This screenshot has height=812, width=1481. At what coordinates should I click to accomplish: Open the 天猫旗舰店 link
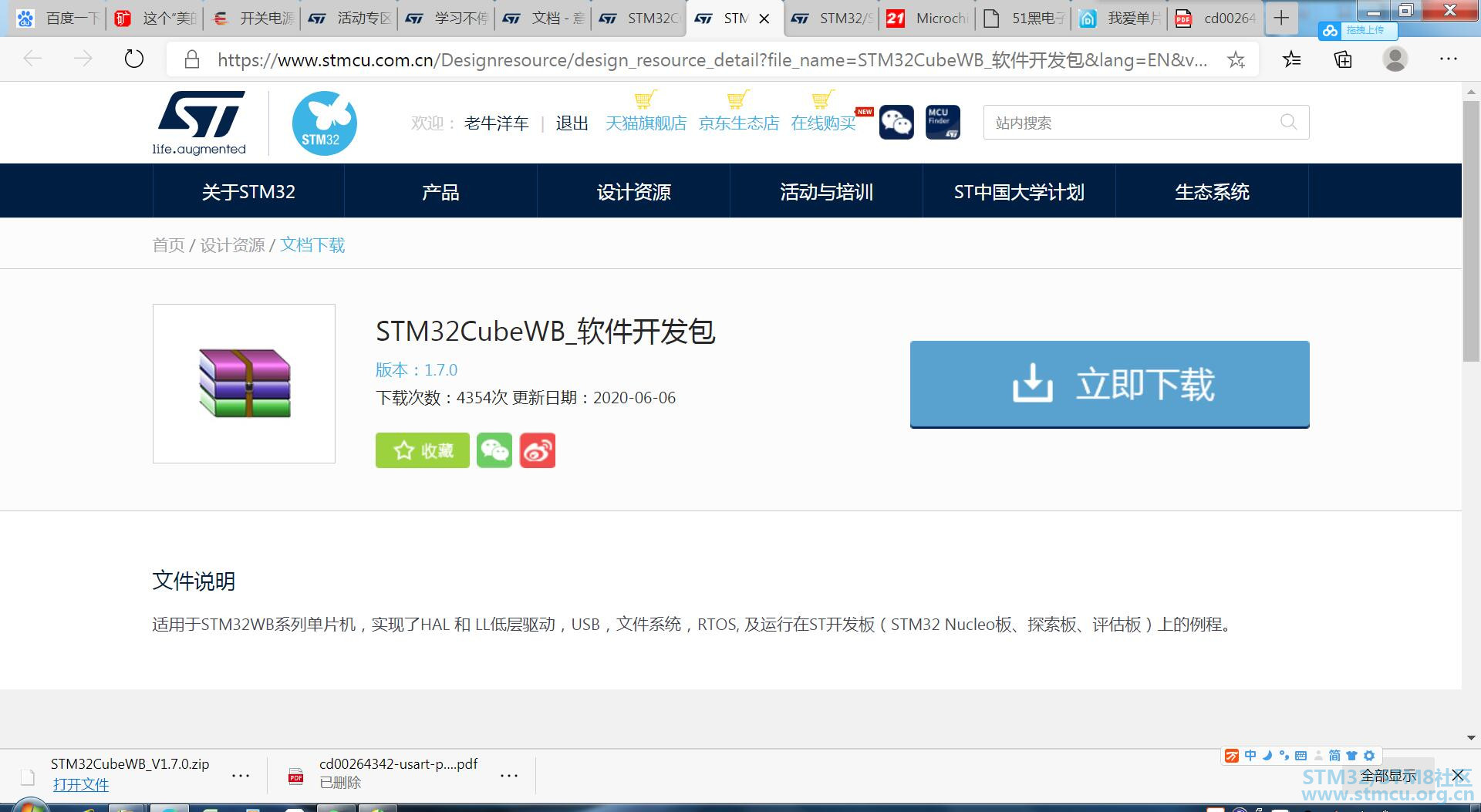tap(646, 123)
